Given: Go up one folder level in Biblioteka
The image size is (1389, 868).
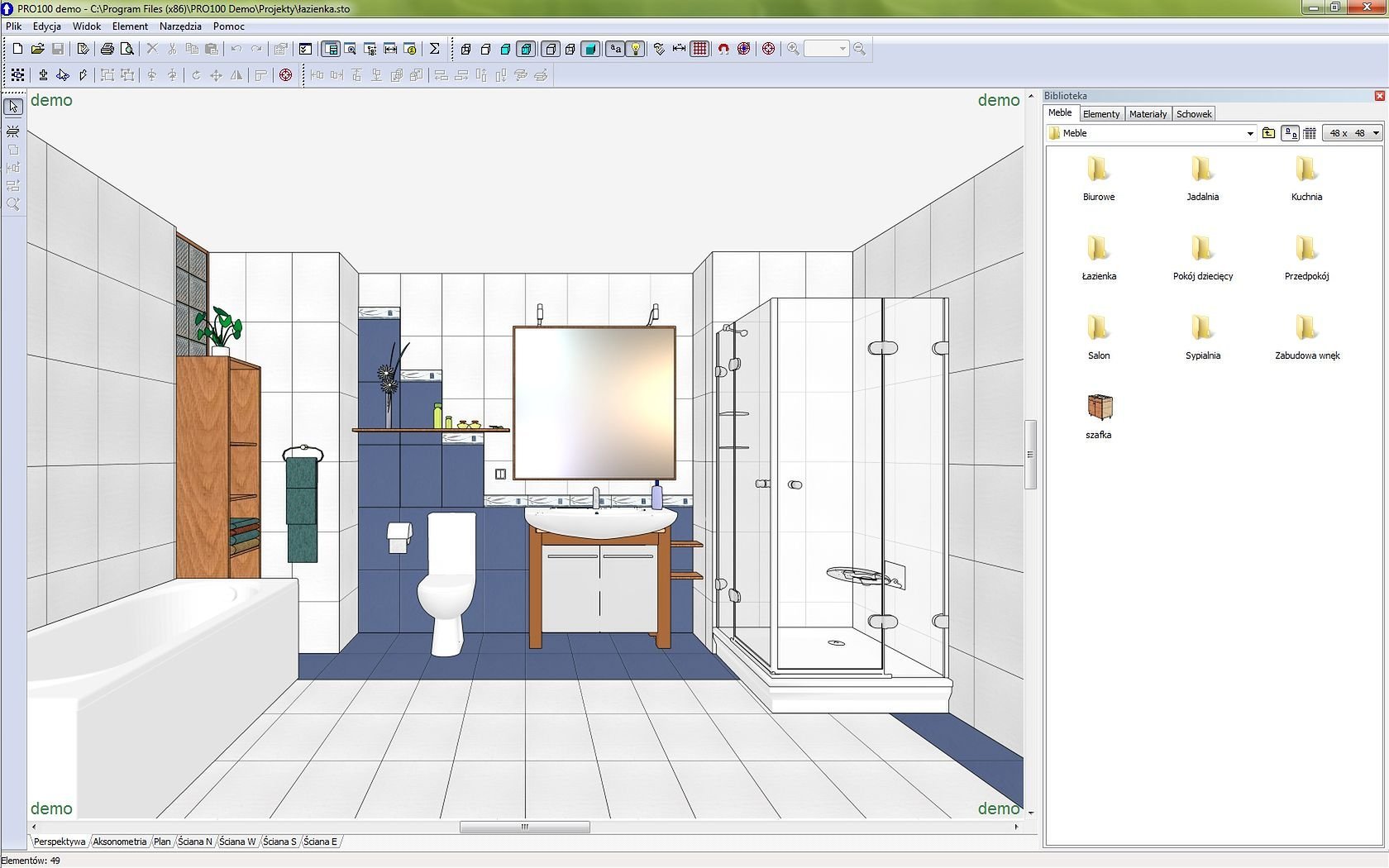Looking at the screenshot, I should [x=1268, y=133].
